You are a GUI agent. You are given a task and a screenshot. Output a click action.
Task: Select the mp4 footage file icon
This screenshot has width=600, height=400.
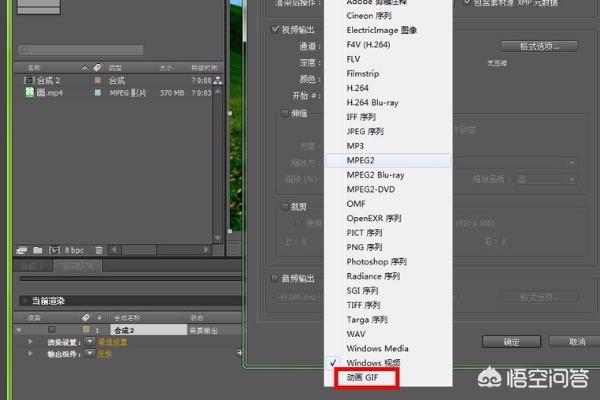click(29, 93)
